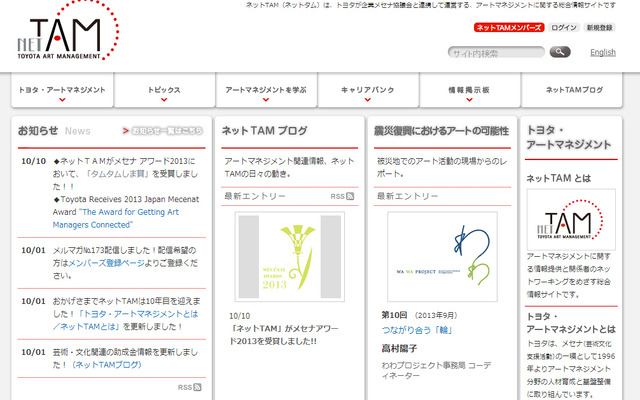Click blog entry title メセナアワード2013を受賞しました
The height and width of the screenshot is (400, 640).
point(284,335)
